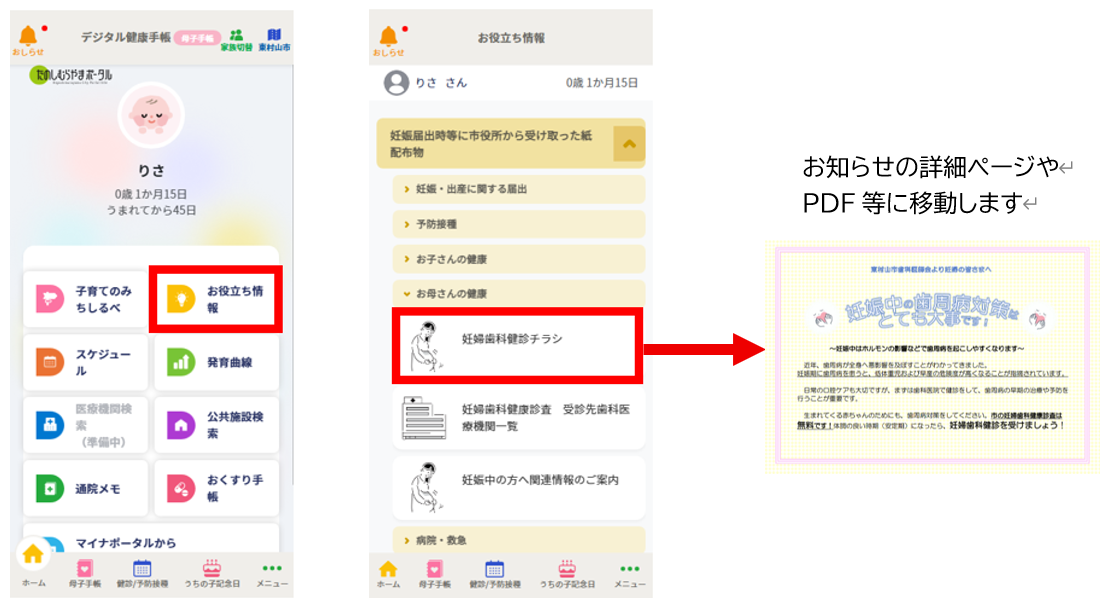The image size is (1117, 614).
Task: Open the おくすり手帳 tile
Action: 216,489
